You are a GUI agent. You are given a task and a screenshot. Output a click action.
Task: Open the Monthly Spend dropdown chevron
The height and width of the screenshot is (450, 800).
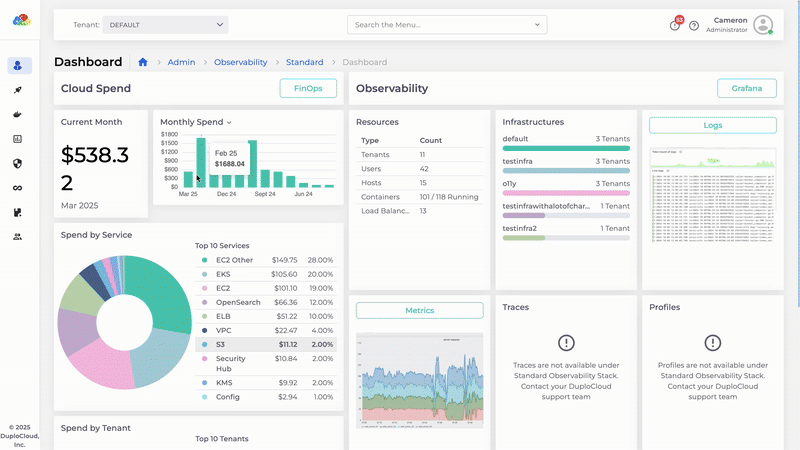pos(229,122)
